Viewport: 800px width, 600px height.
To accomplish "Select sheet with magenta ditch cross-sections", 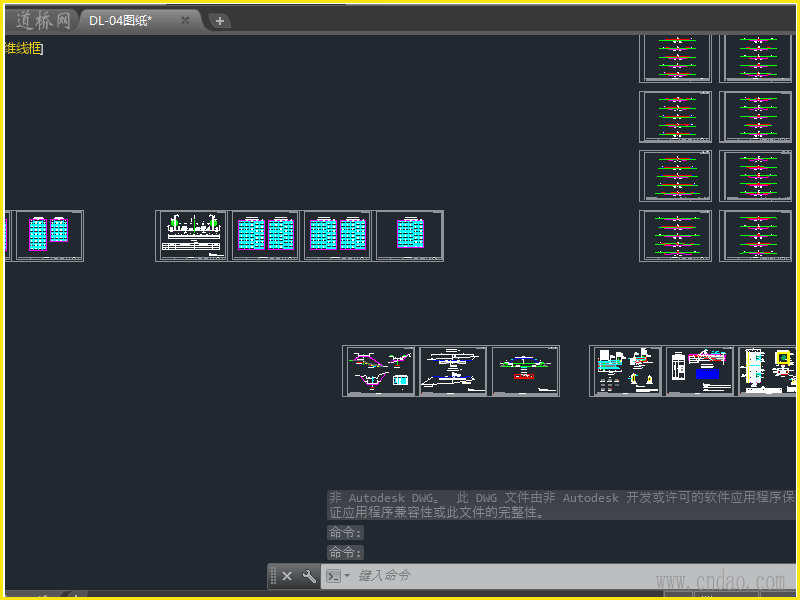I will [379, 371].
